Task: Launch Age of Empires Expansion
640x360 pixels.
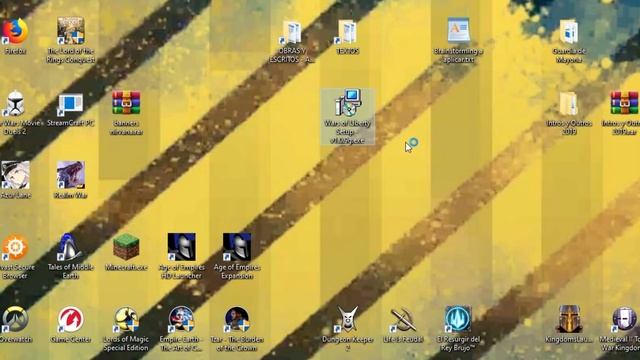Action: click(x=237, y=247)
